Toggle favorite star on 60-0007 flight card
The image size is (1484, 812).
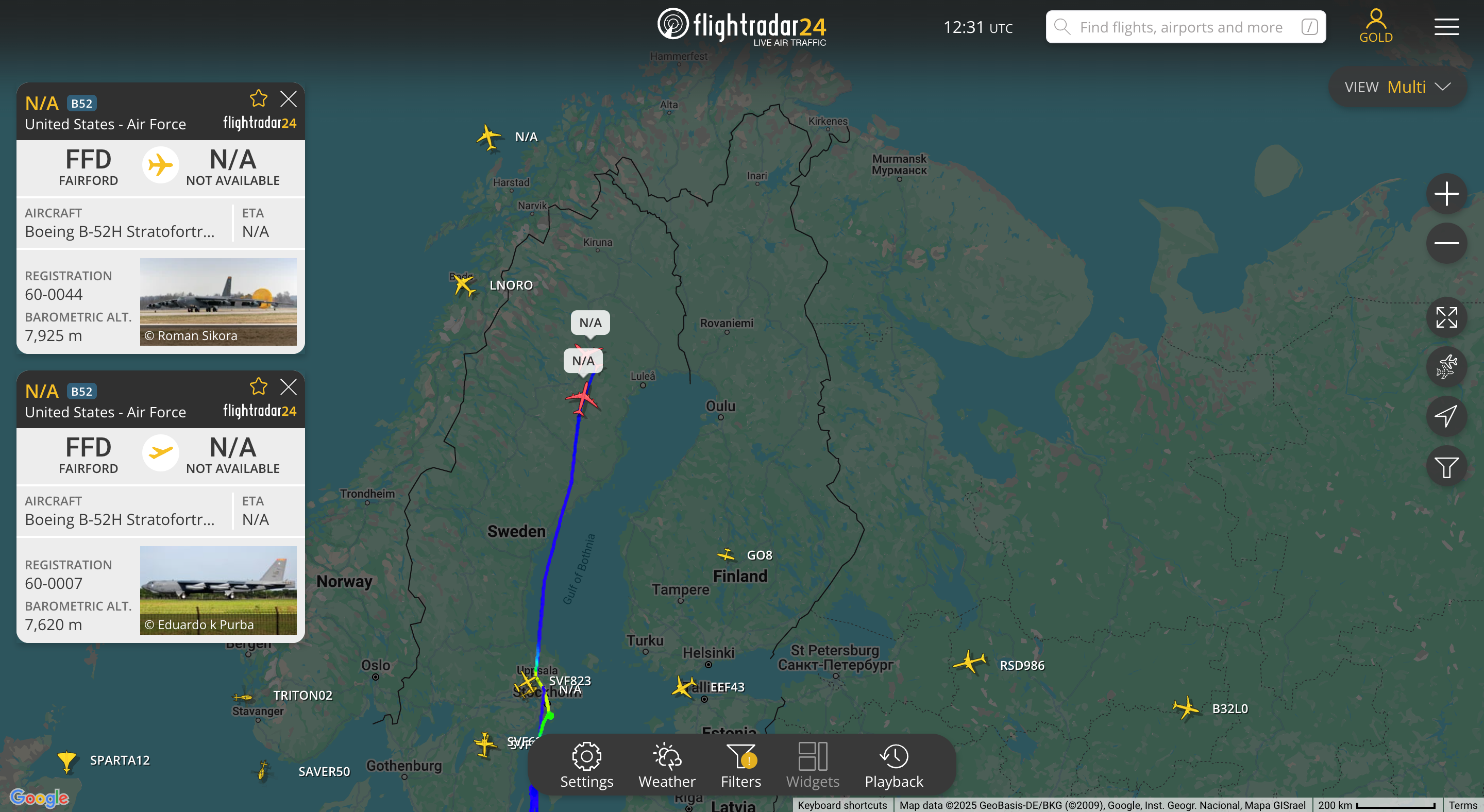pos(259,386)
